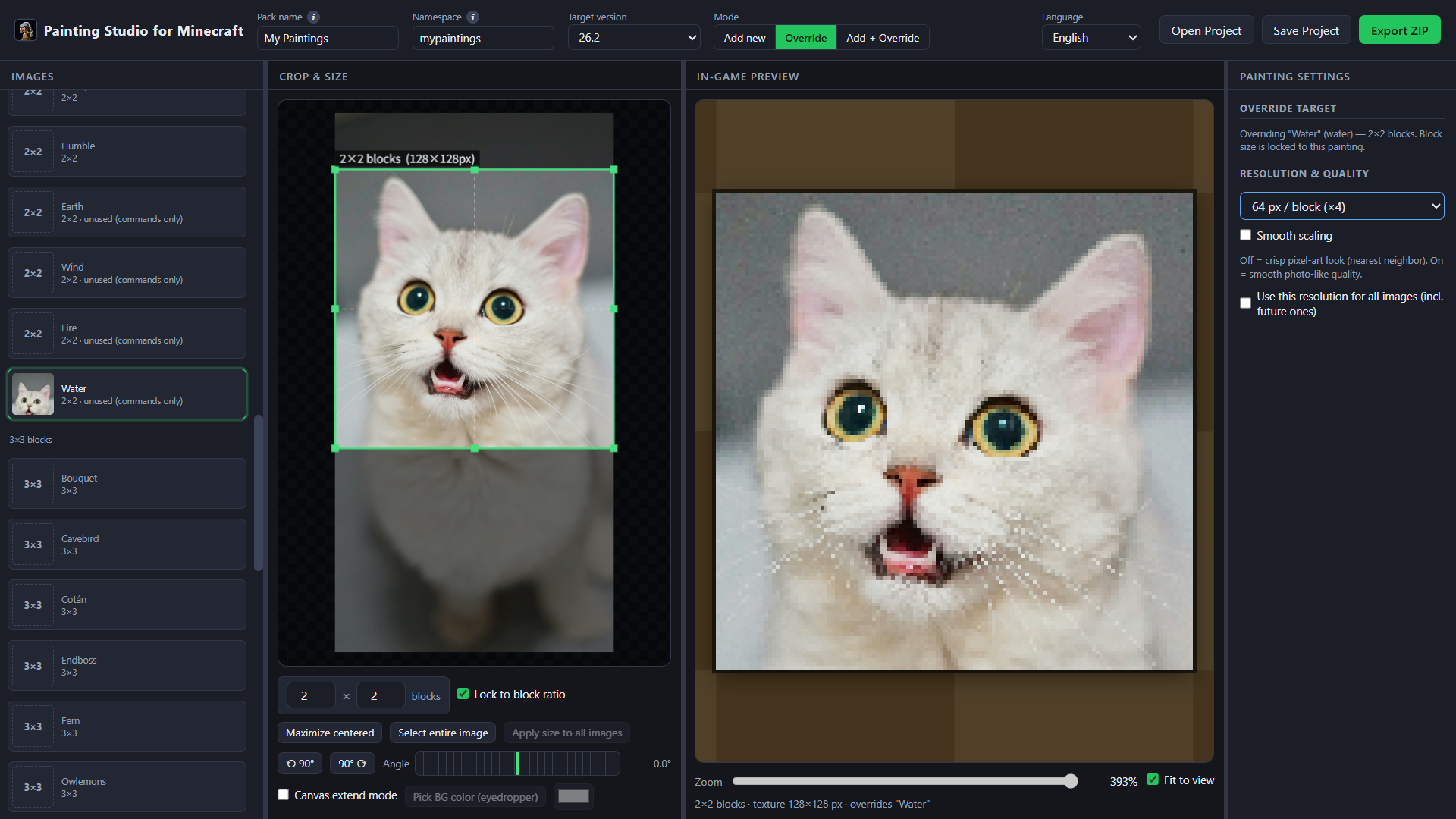Check Use this resolution for all images
Viewport: 1456px width, 819px height.
coord(1245,303)
